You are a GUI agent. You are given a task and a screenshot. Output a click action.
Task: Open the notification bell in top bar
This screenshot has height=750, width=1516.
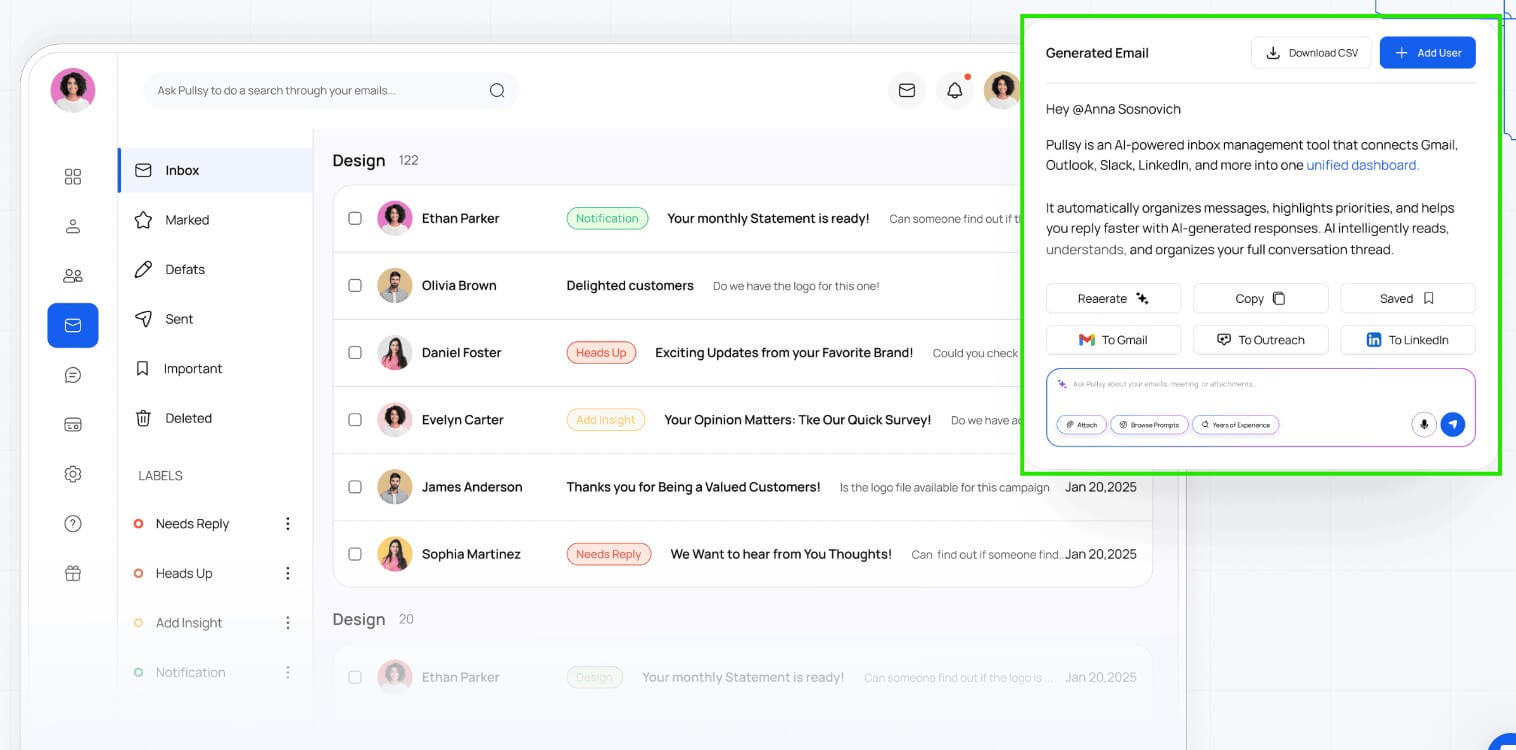[955, 90]
